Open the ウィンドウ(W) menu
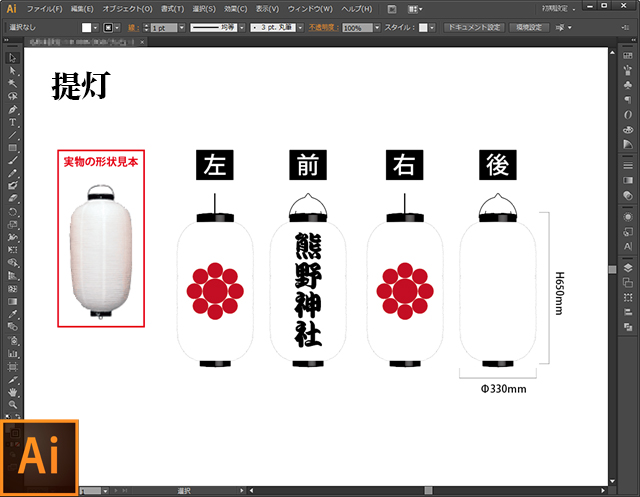 (x=310, y=9)
